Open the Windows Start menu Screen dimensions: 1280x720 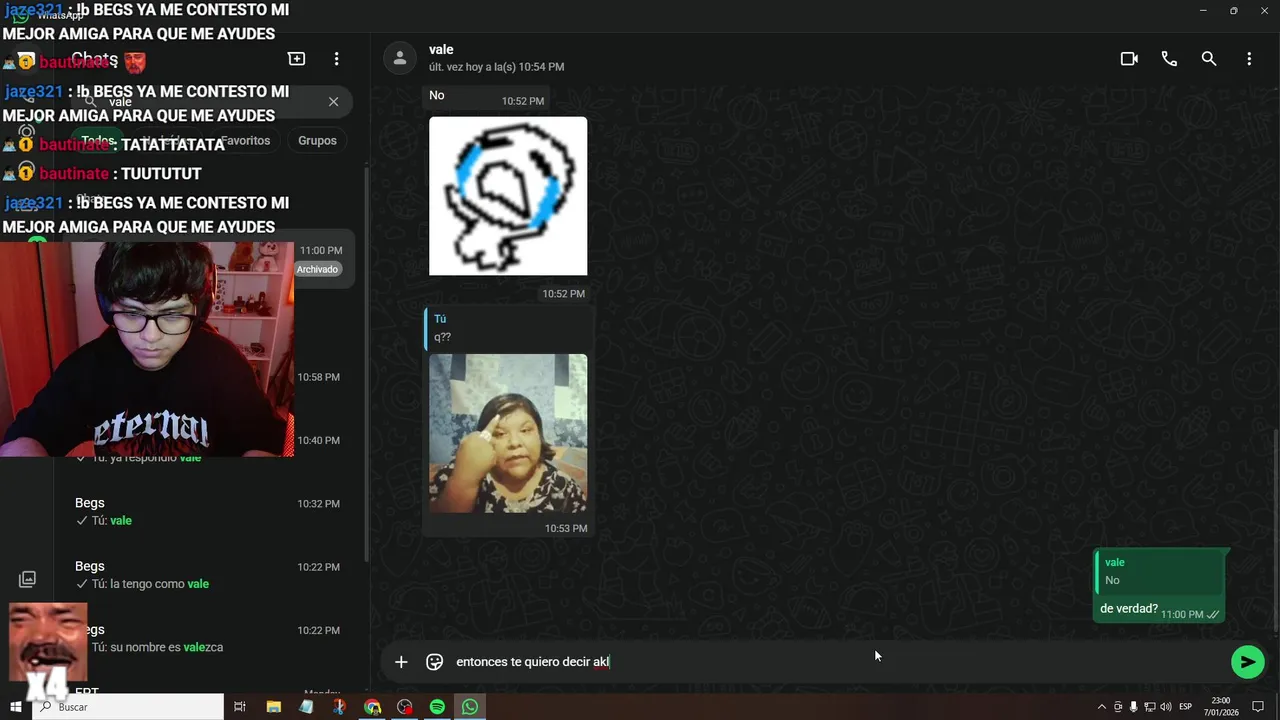(x=15, y=707)
